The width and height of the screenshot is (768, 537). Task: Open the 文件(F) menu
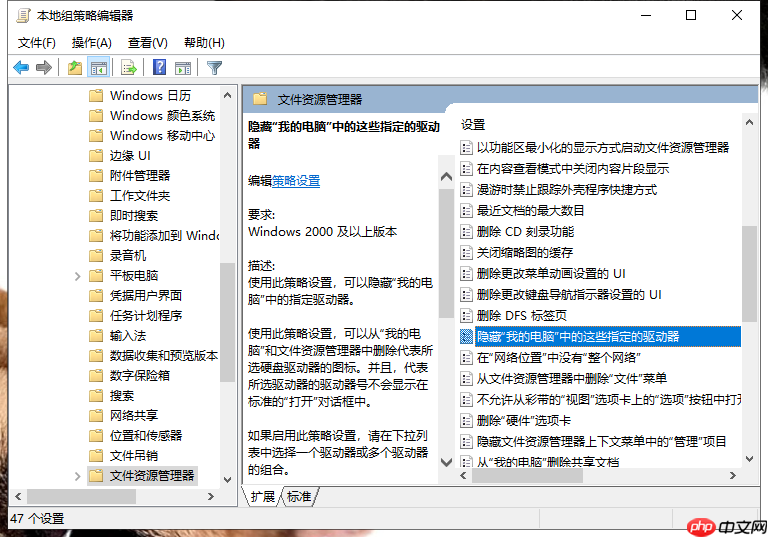37,43
